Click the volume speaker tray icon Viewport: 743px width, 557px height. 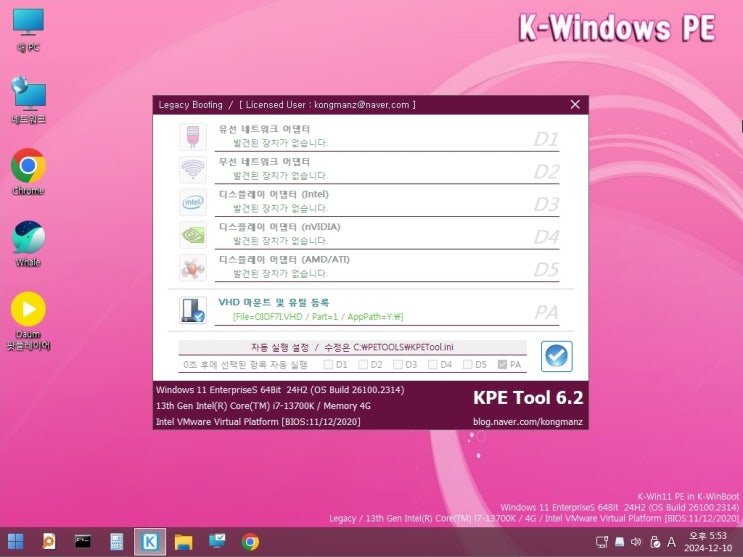tap(636, 542)
